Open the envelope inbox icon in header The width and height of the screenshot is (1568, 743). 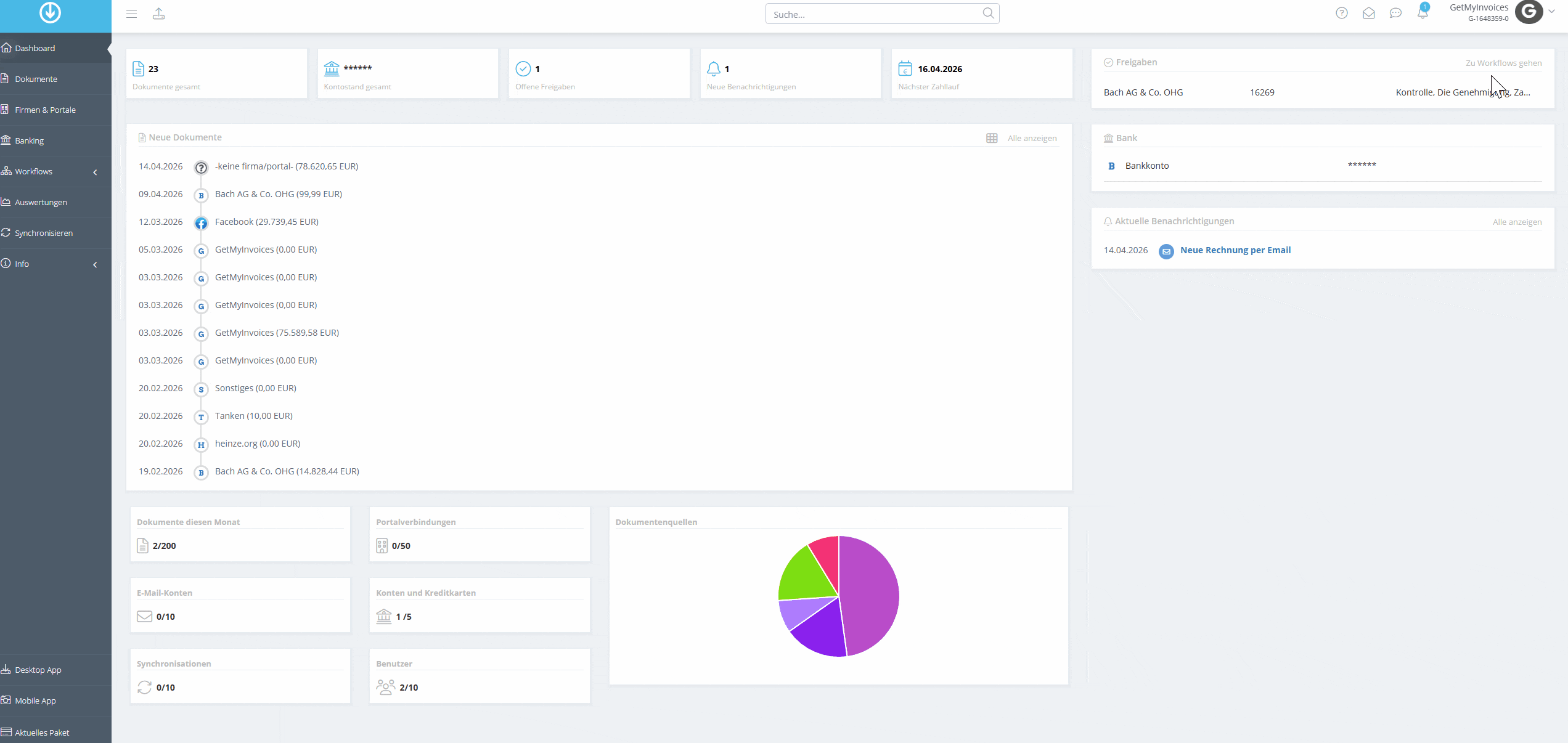(x=1369, y=13)
